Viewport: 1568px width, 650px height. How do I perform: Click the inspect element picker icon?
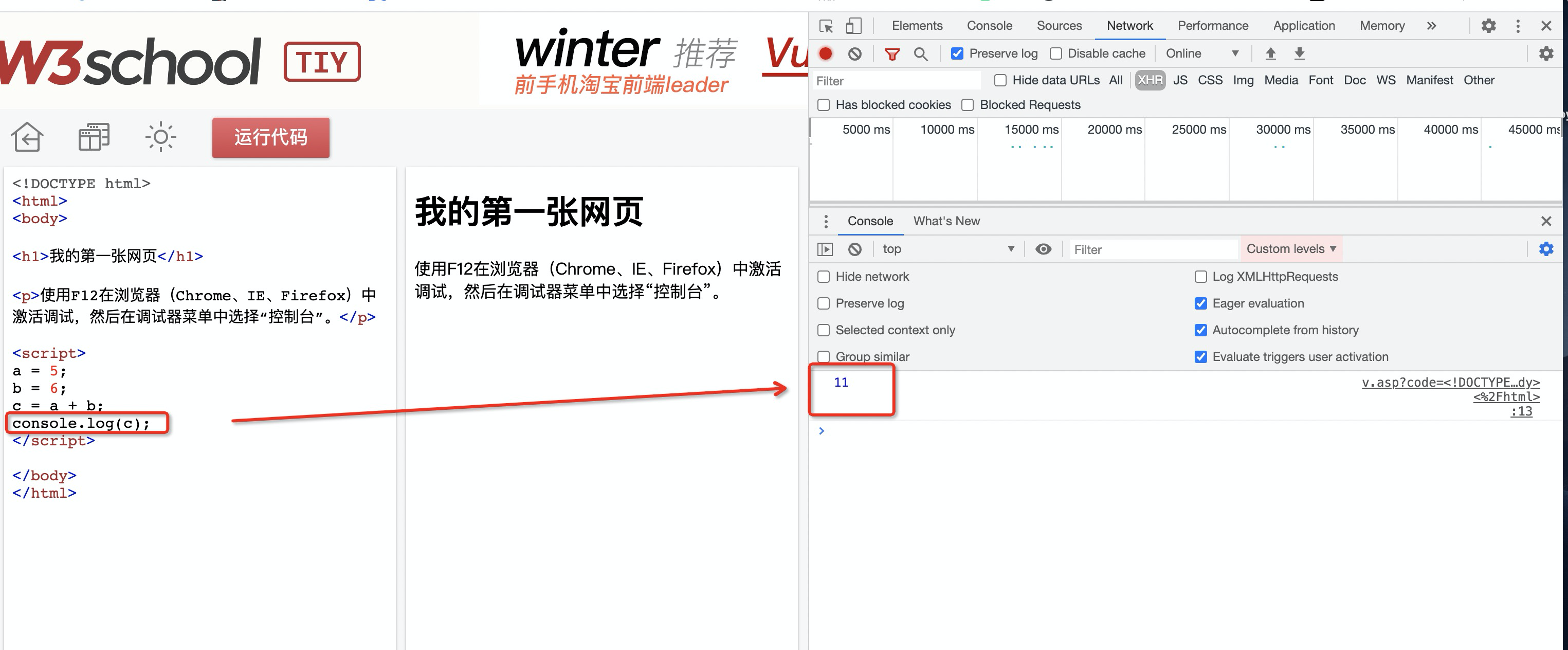(826, 26)
